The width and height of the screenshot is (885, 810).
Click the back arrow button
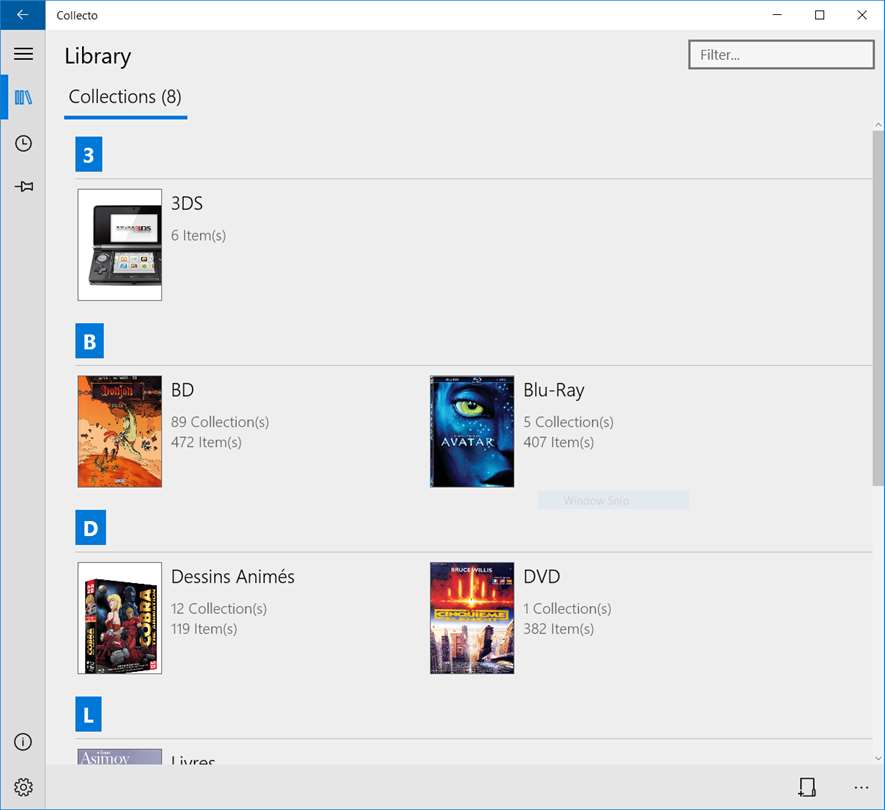tap(23, 15)
